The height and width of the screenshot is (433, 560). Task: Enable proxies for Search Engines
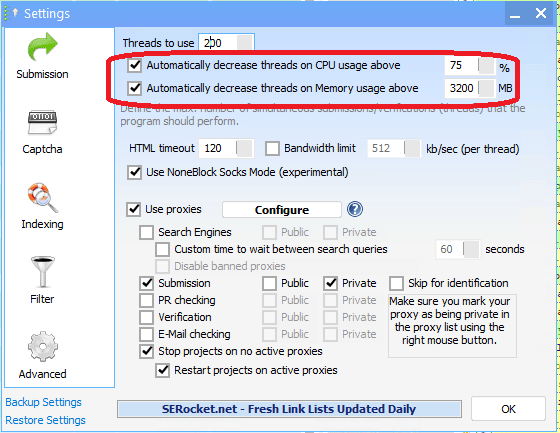point(146,232)
